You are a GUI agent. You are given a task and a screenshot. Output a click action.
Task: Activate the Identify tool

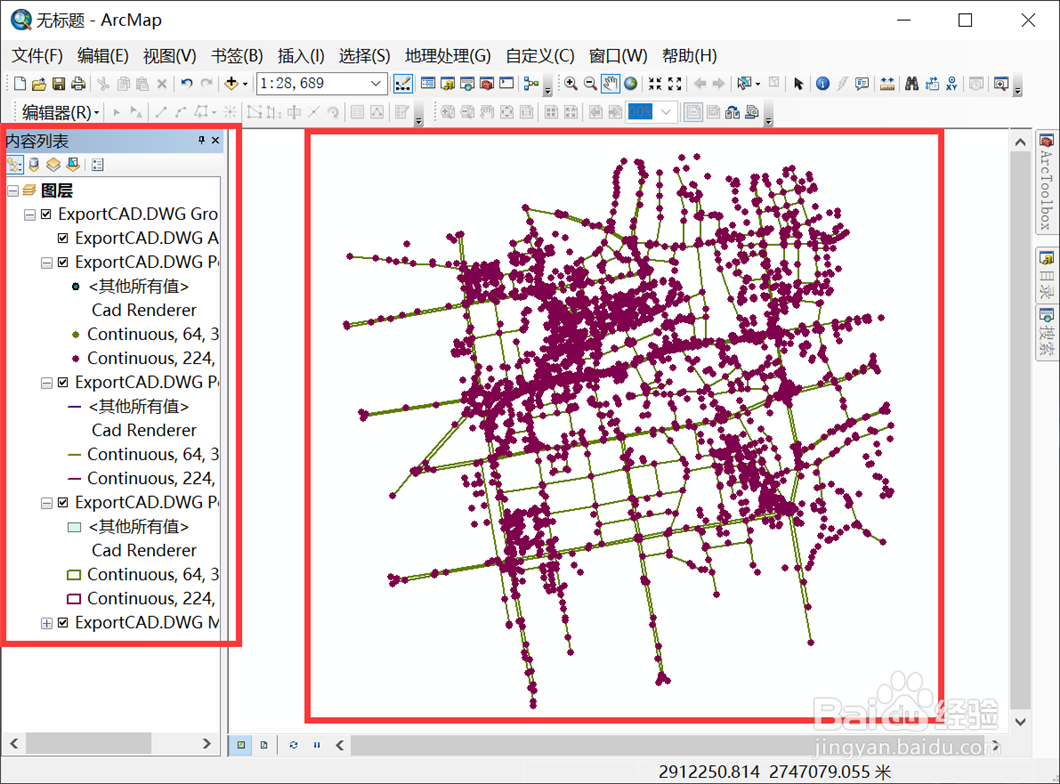click(823, 83)
